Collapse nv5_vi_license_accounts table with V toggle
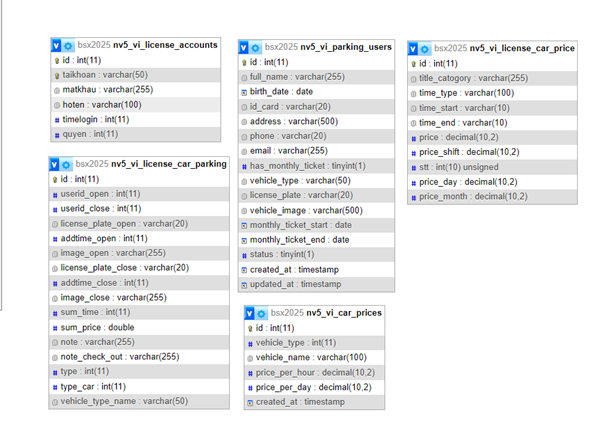Screen dimensions: 605x432 (56, 45)
